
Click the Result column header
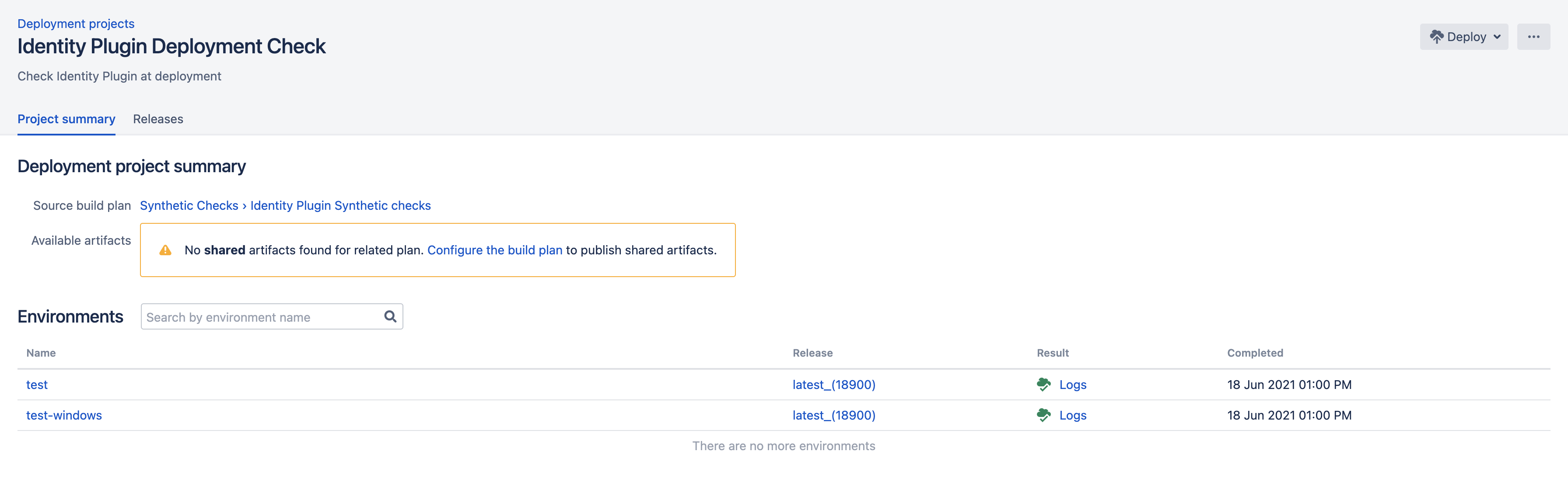(1053, 353)
